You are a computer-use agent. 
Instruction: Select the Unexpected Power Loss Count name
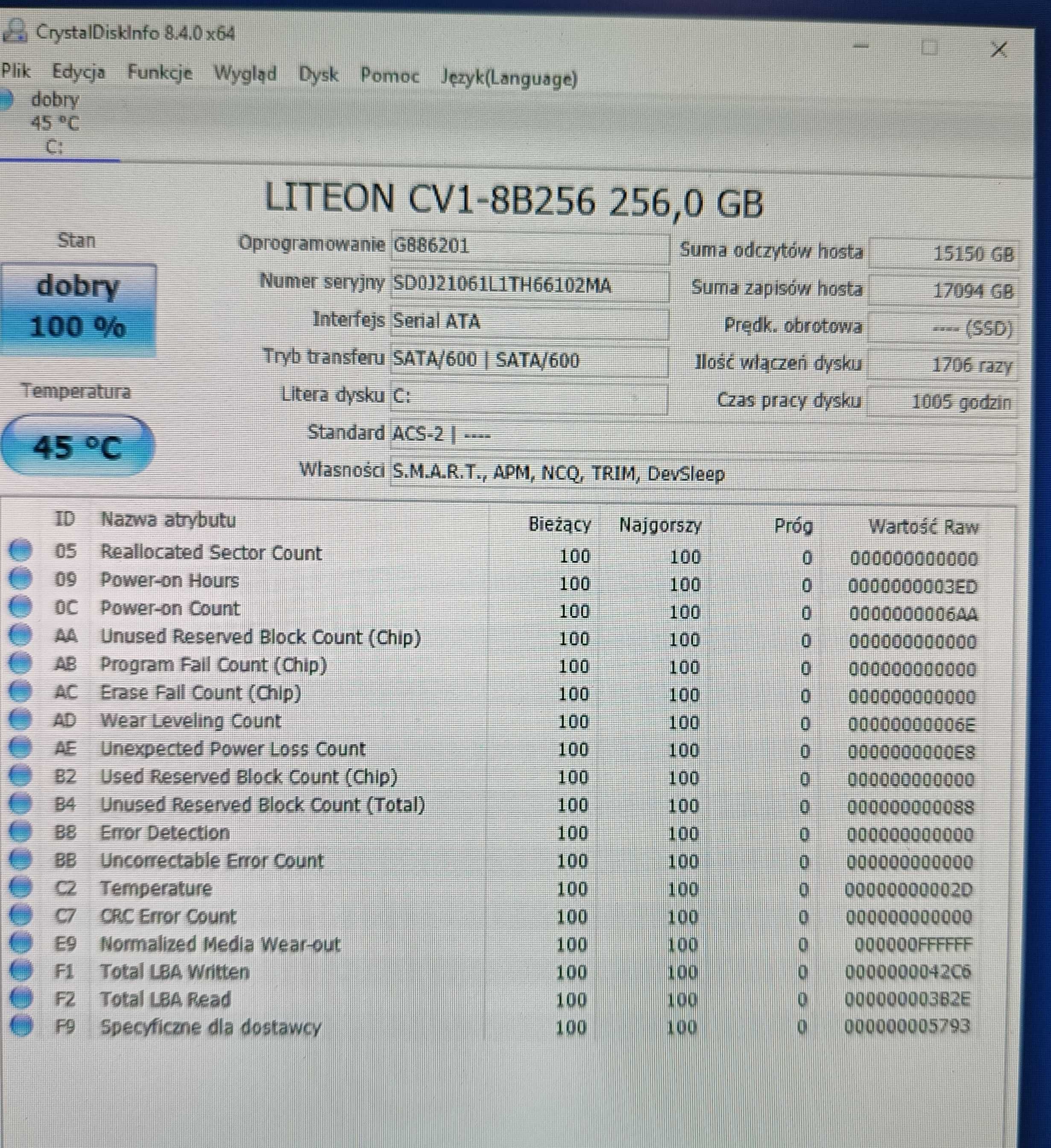tap(232, 749)
